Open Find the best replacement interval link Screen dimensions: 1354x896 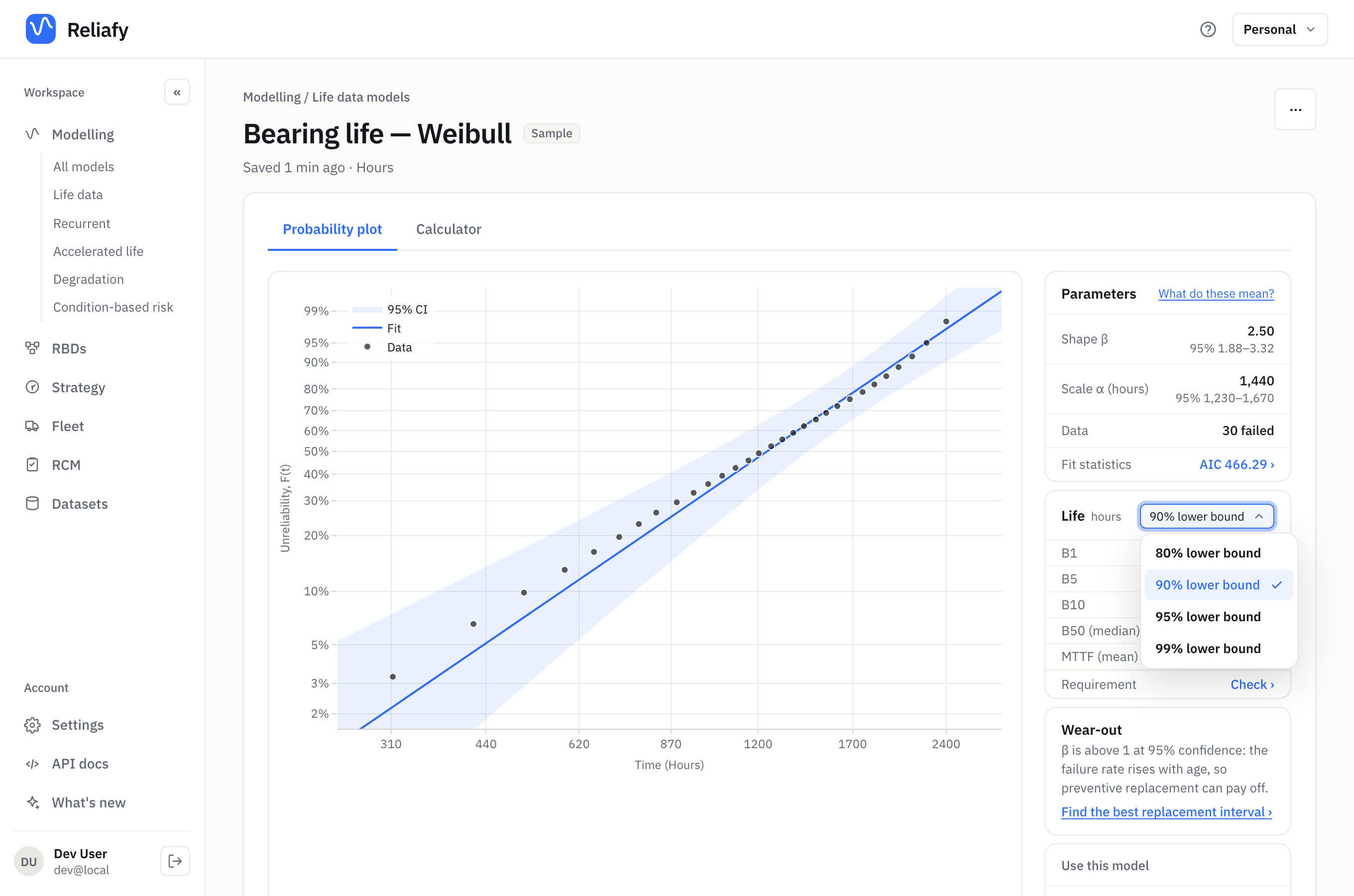[1167, 812]
